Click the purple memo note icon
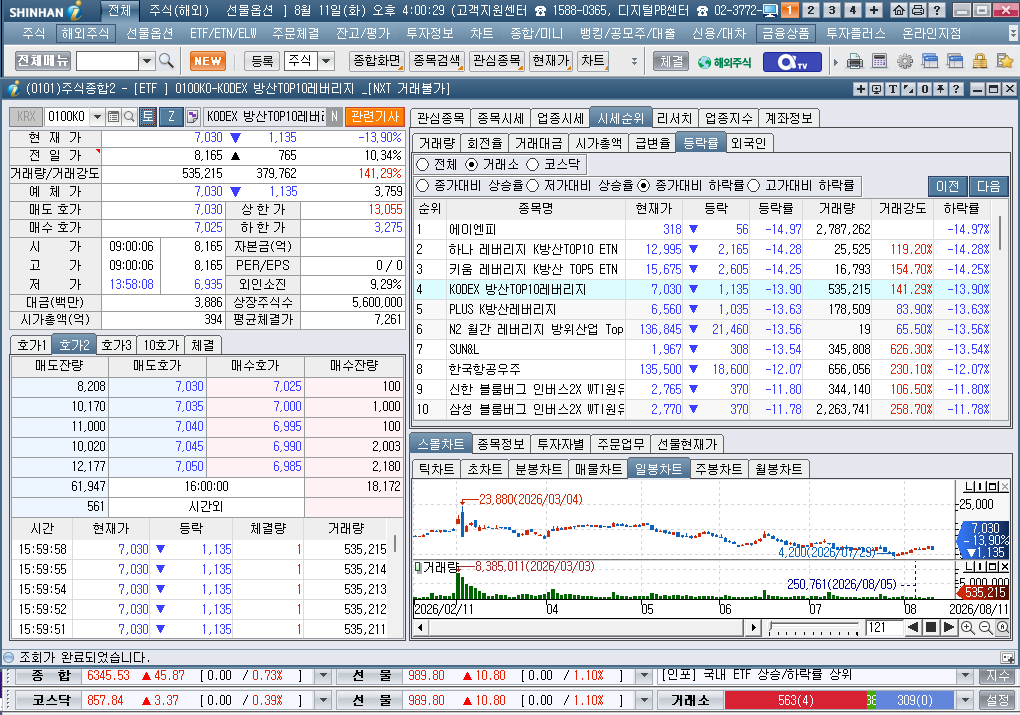 tap(192, 116)
